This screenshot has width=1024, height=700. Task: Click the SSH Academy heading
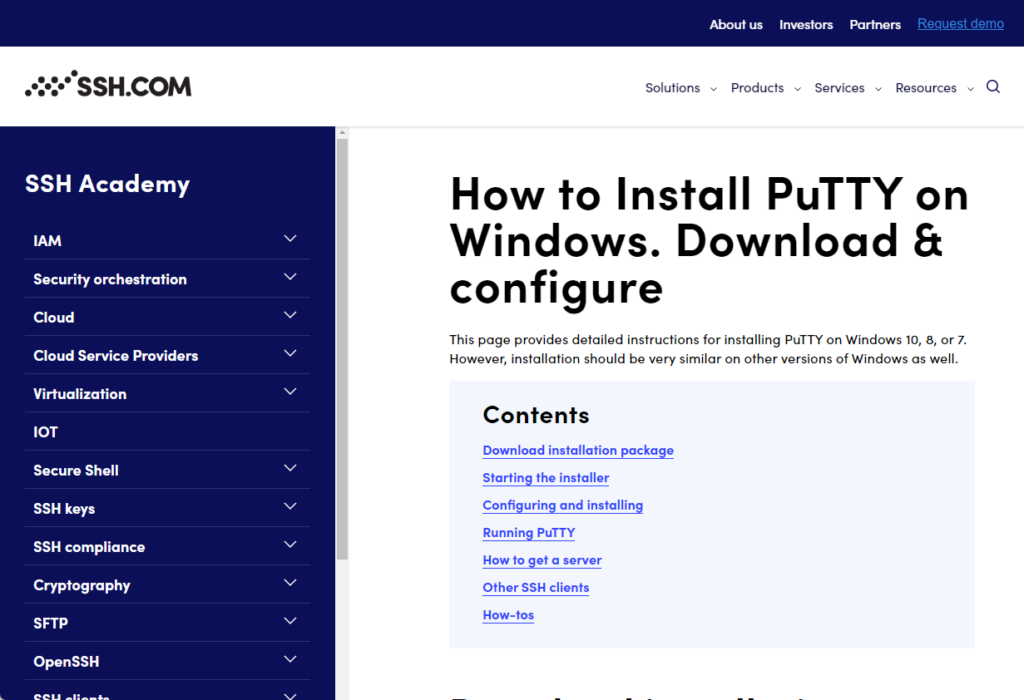107,184
